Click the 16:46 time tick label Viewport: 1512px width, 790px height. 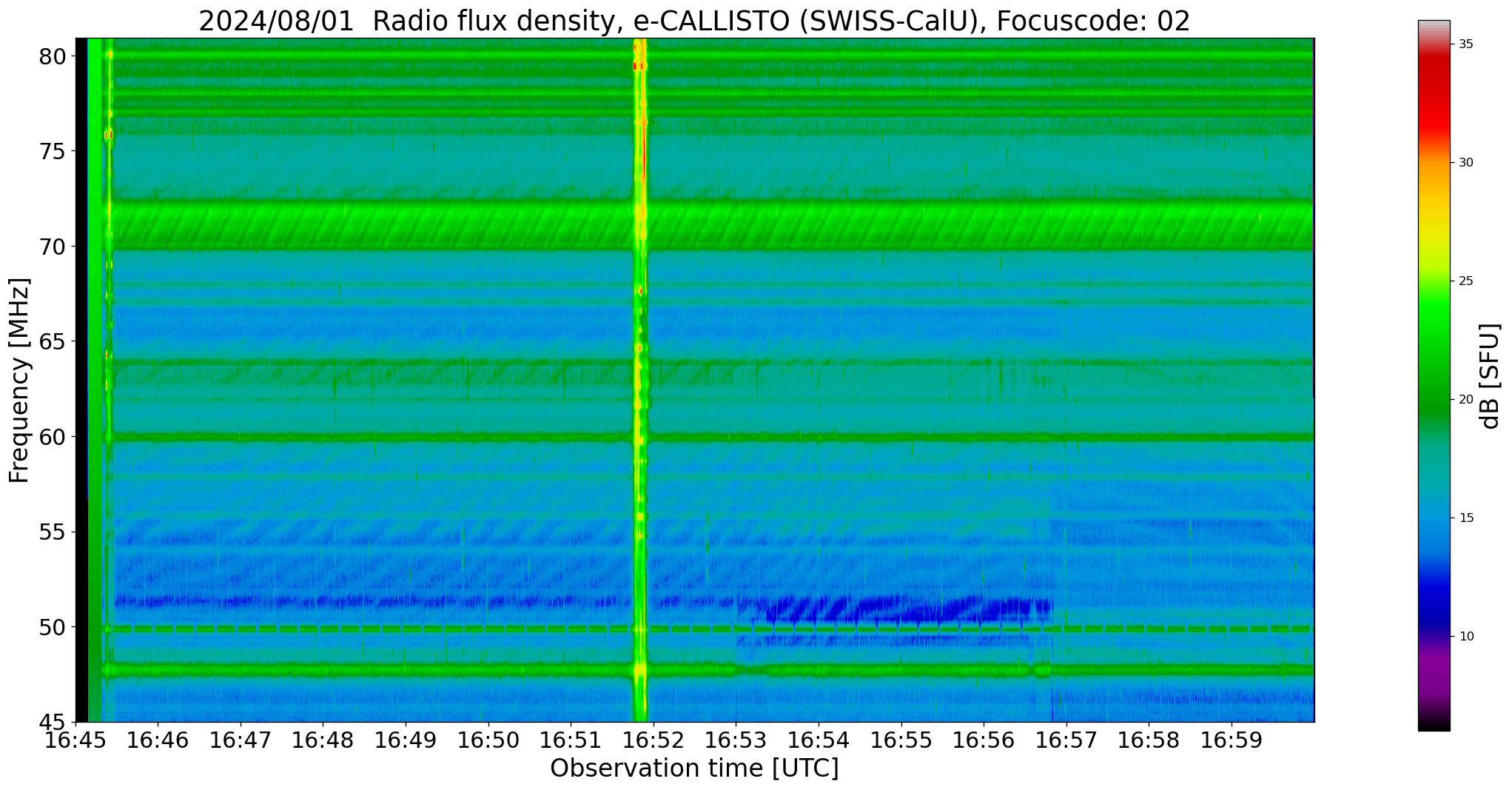(158, 740)
